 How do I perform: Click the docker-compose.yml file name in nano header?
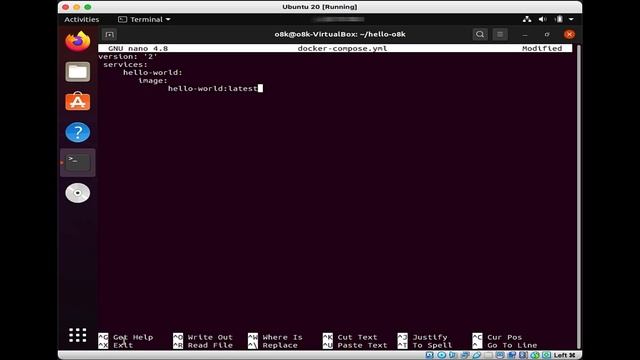pyautogui.click(x=342, y=48)
